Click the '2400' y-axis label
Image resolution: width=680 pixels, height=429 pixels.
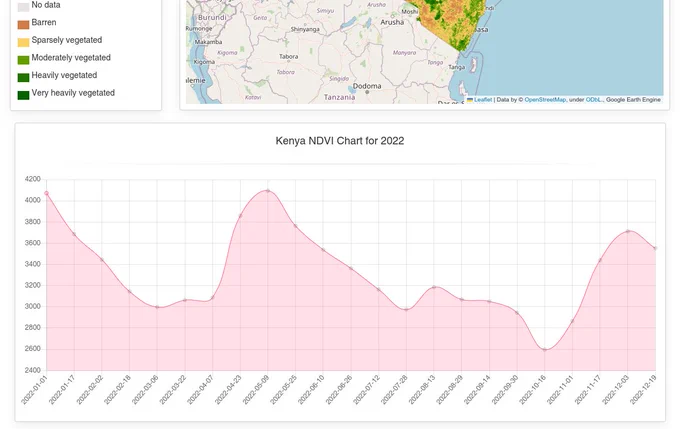33,370
